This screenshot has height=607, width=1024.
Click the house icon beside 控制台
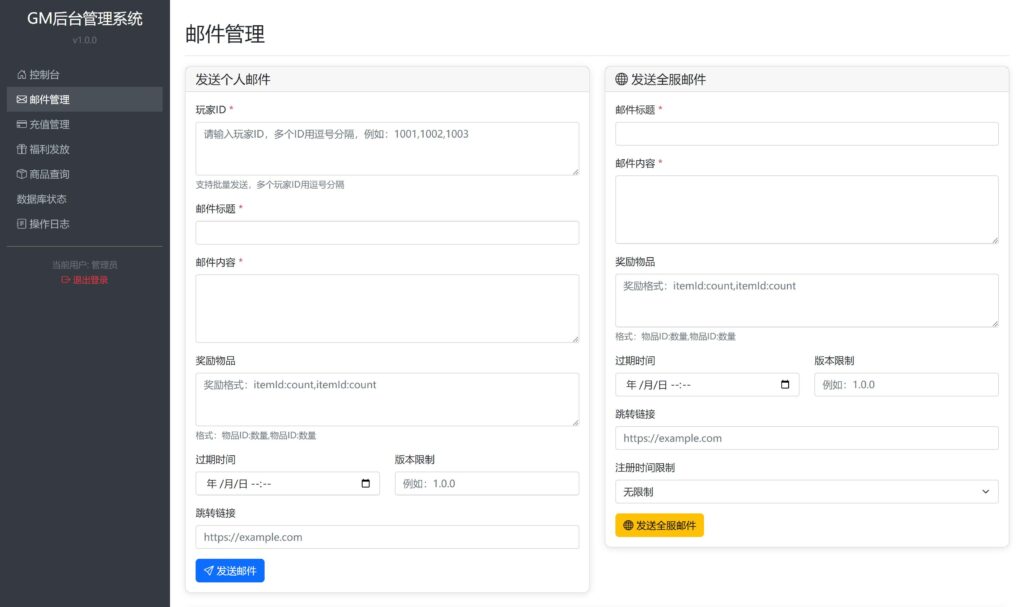(x=22, y=75)
